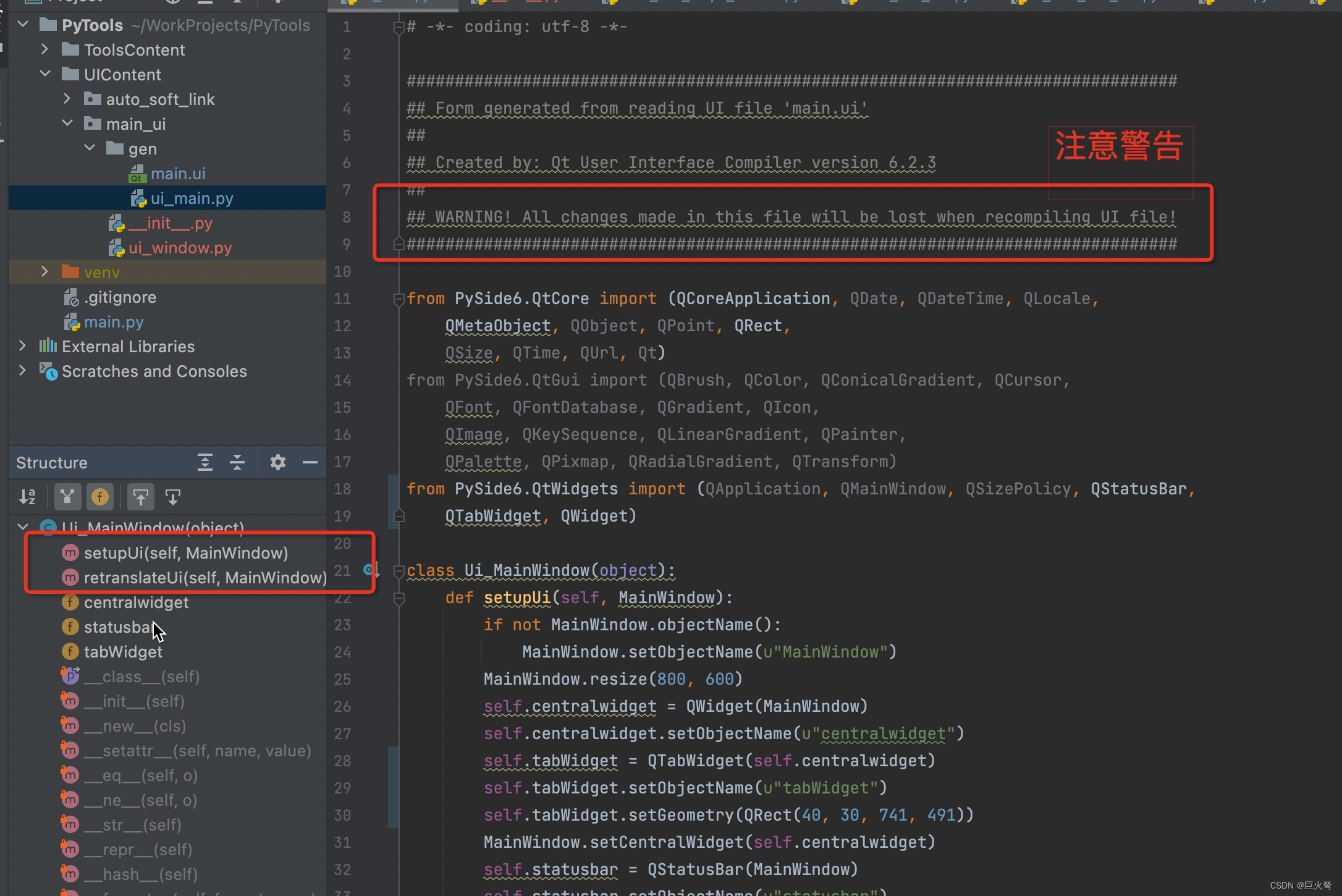Expand the ToolsContent folder

(44, 49)
